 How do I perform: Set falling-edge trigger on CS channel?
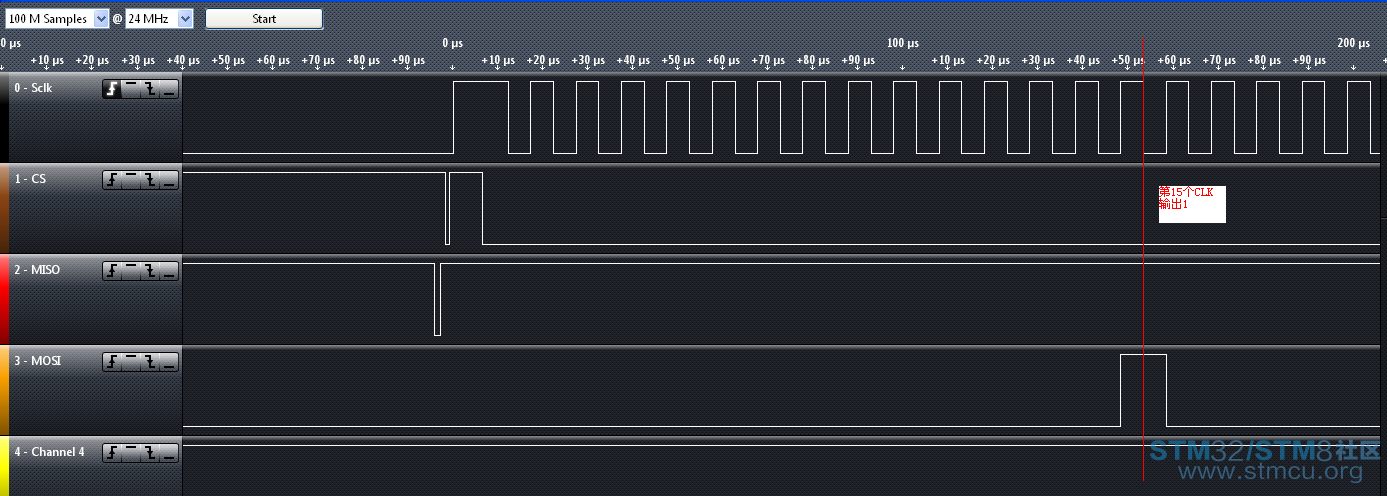click(x=150, y=180)
